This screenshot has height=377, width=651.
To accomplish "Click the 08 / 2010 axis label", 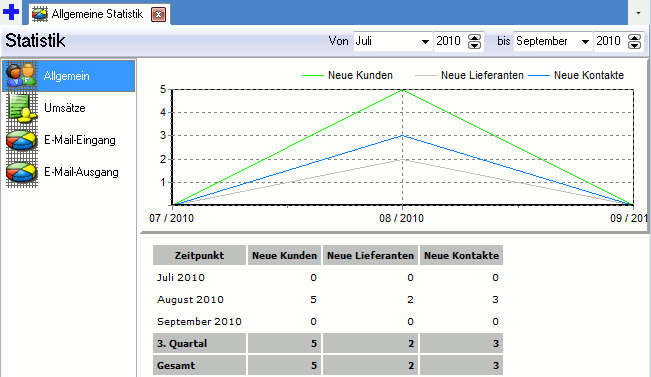I will click(401, 218).
